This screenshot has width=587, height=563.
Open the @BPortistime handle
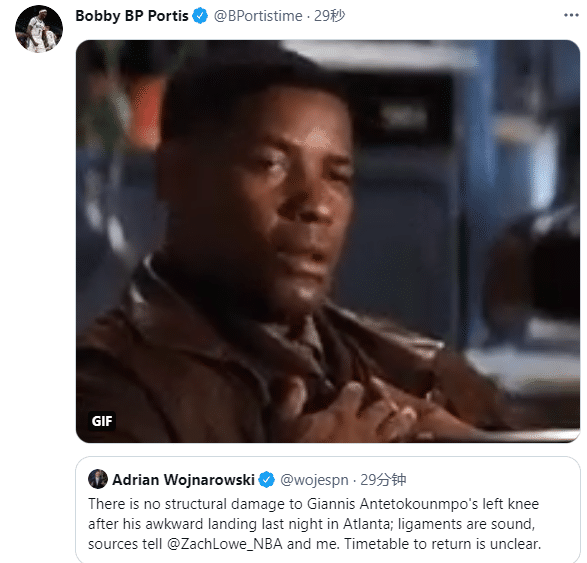[x=258, y=16]
